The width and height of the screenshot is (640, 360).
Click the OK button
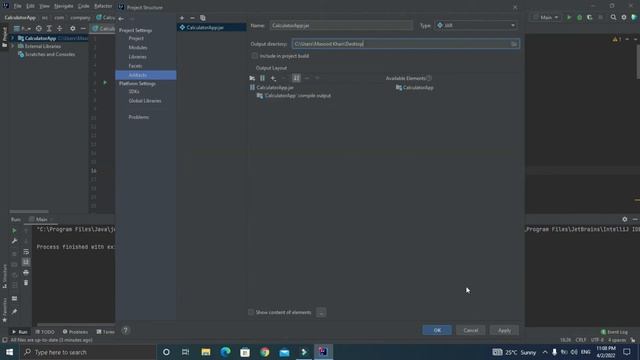pos(437,330)
